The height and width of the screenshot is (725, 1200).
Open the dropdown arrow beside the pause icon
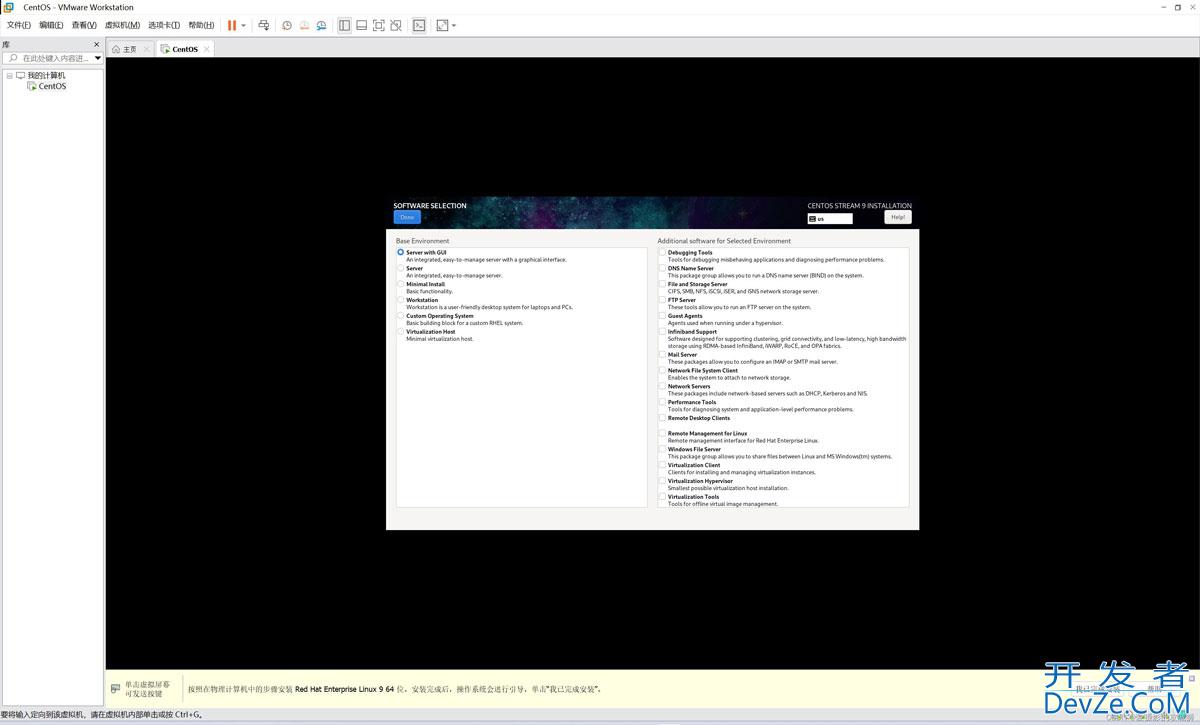tap(243, 25)
